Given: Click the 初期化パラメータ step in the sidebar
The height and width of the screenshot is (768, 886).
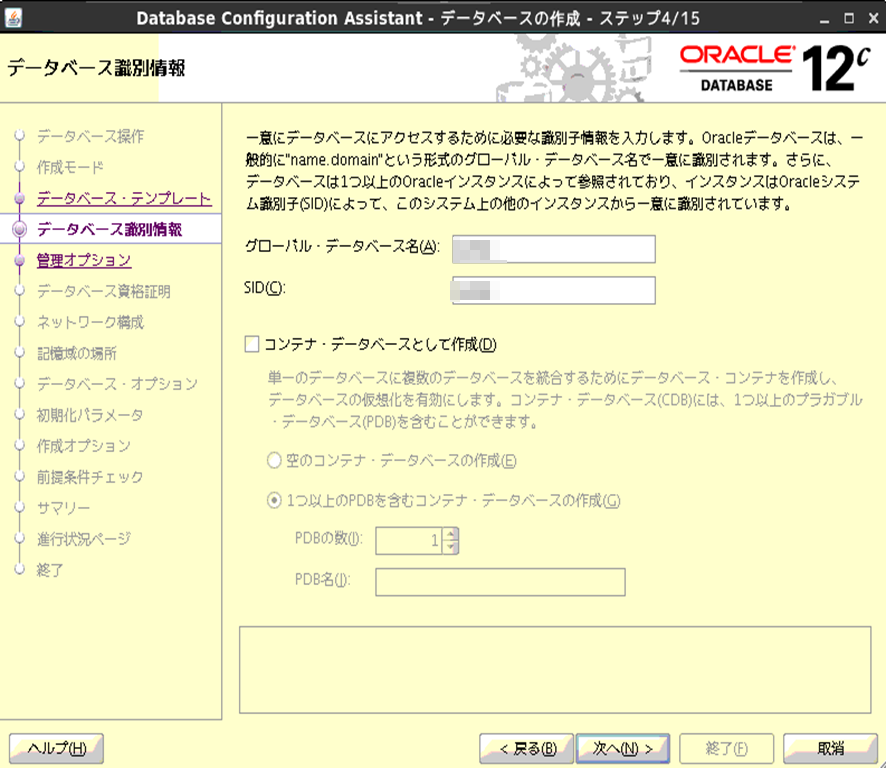Looking at the screenshot, I should click(90, 415).
